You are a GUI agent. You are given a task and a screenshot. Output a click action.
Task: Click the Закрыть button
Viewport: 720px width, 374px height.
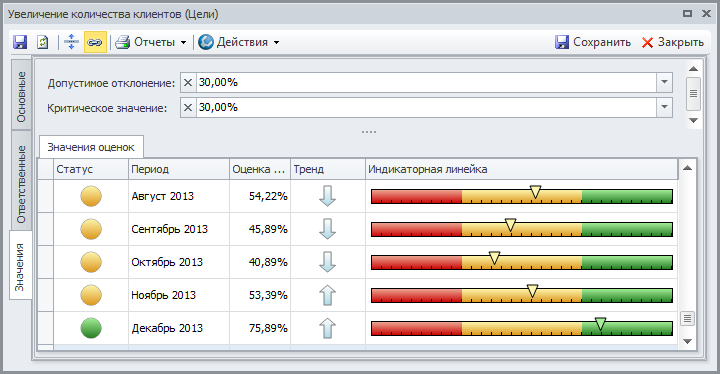click(673, 42)
